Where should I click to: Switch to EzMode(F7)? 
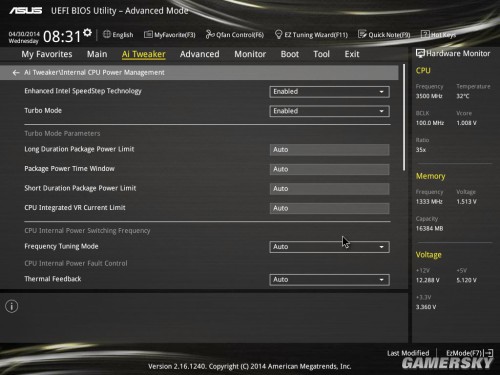click(469, 353)
